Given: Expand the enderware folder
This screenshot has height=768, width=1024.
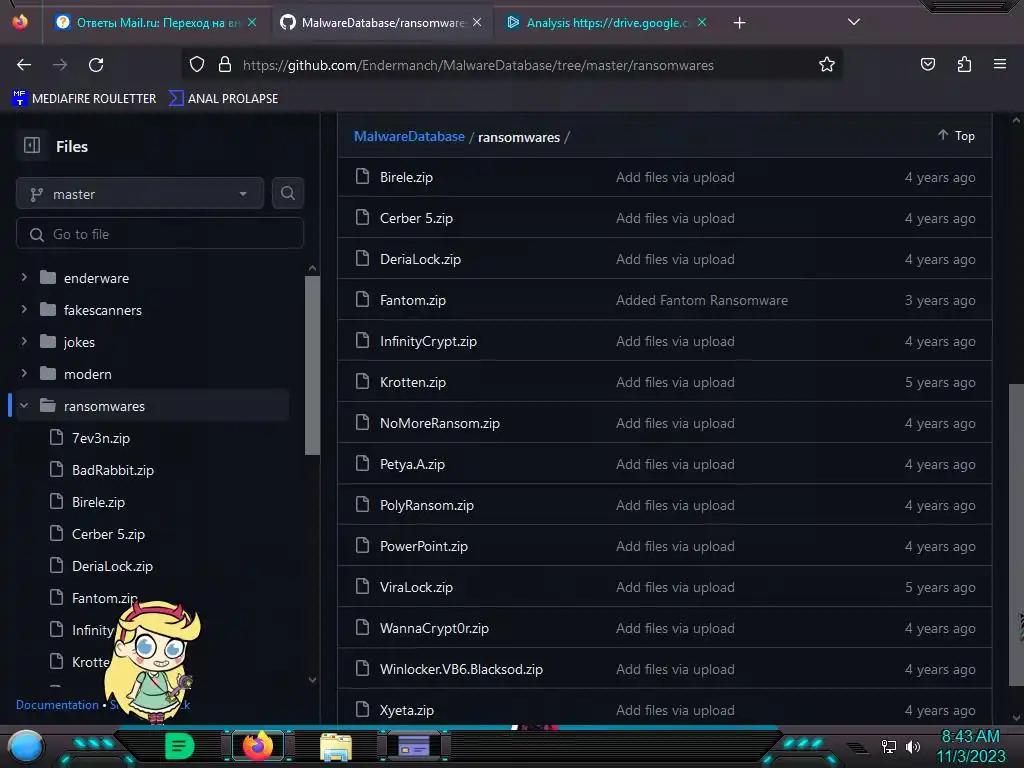Looking at the screenshot, I should click(x=24, y=278).
